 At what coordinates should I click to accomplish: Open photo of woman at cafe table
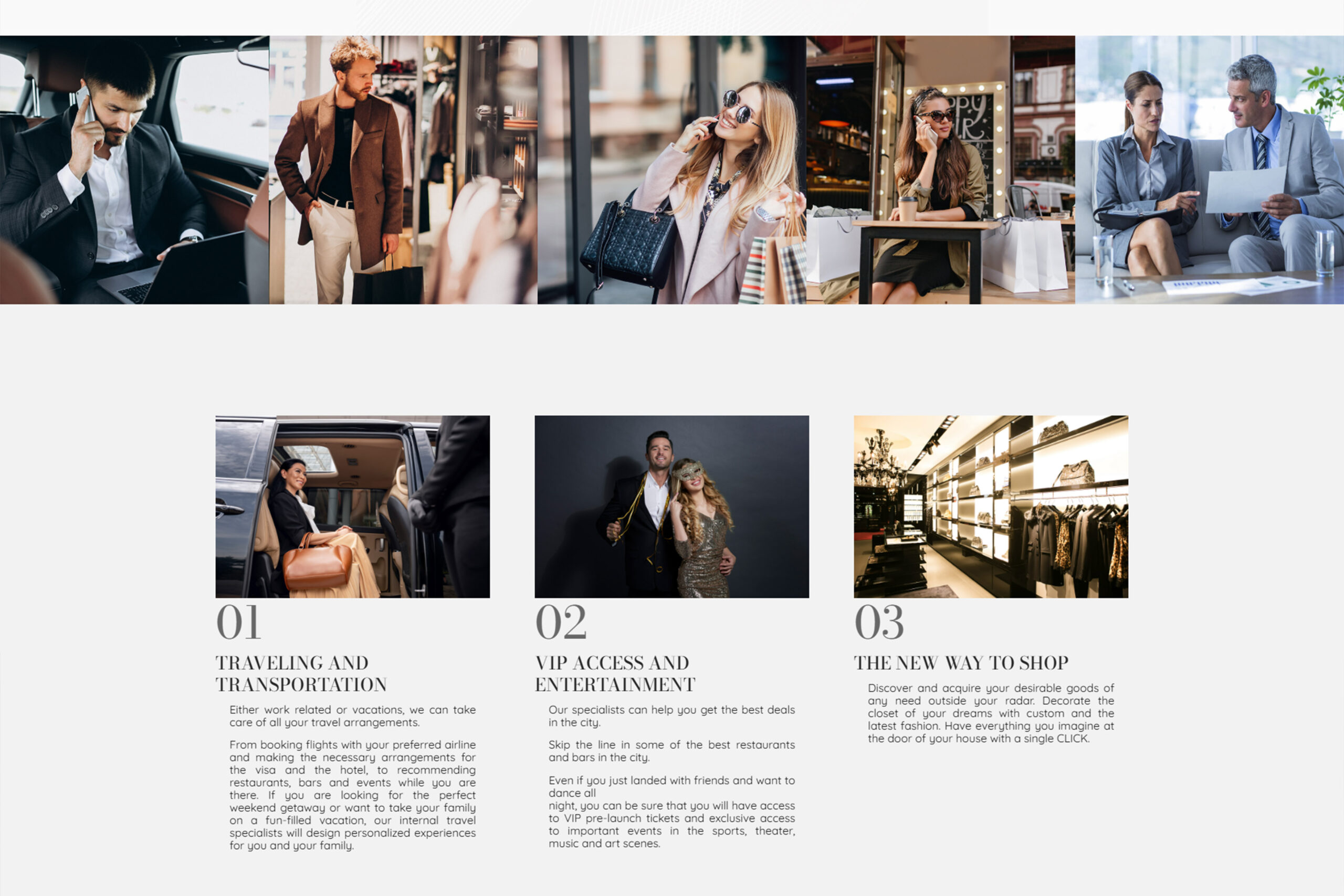(941, 170)
